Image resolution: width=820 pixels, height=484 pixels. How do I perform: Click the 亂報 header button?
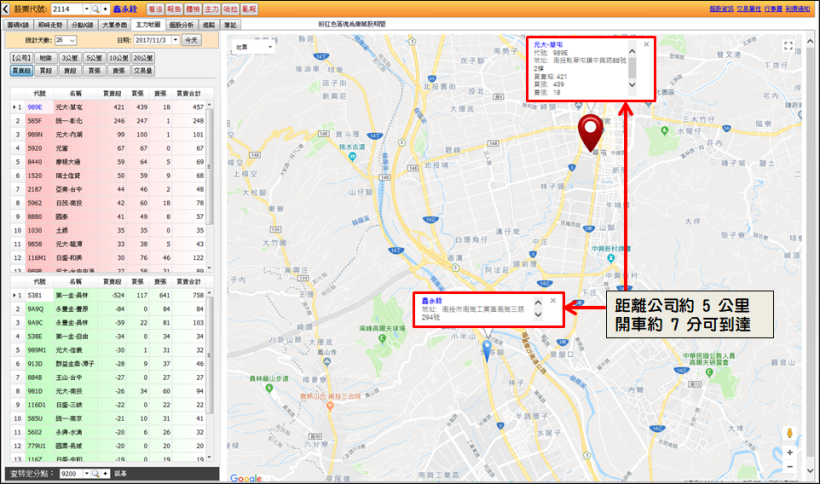click(x=249, y=9)
